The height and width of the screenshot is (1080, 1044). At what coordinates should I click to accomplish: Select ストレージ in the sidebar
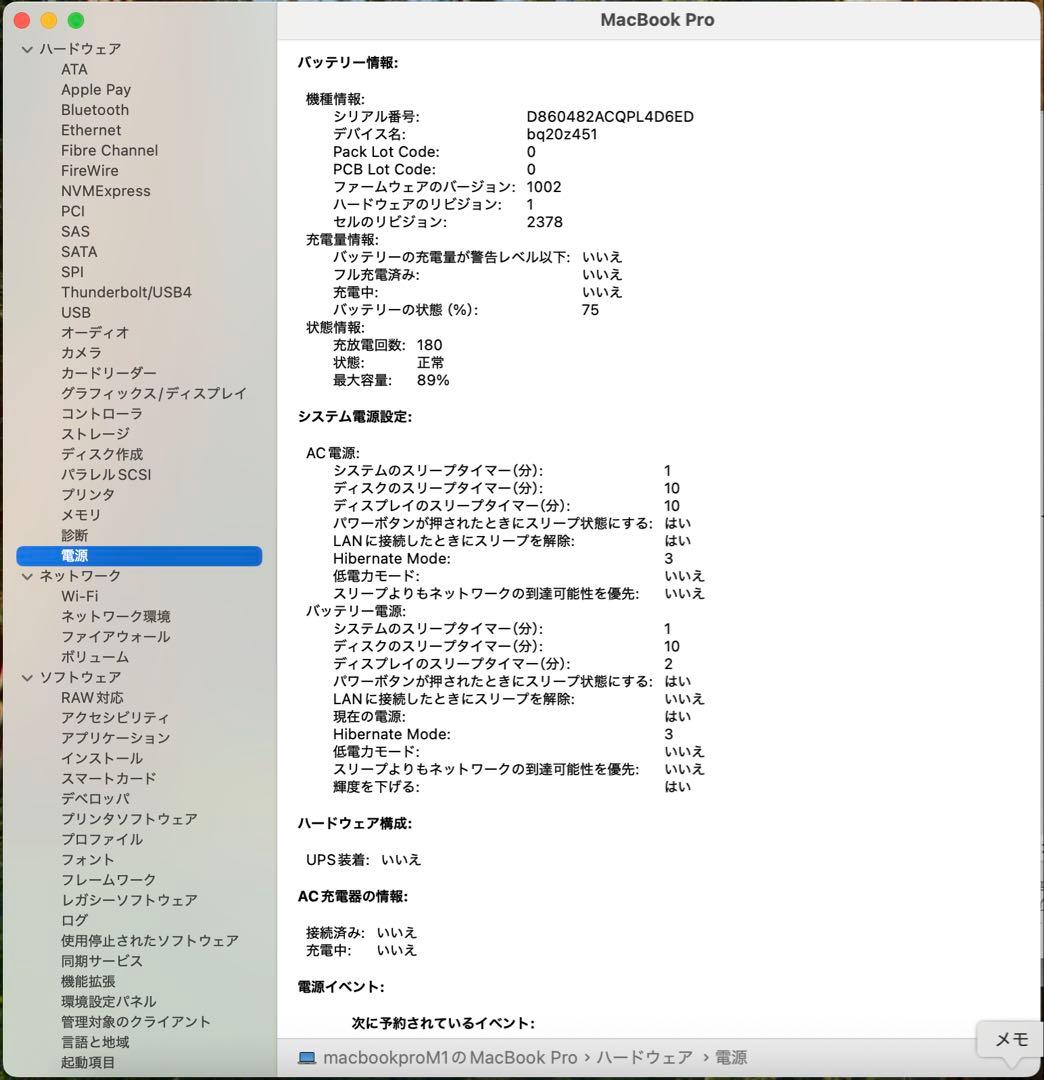pos(94,433)
